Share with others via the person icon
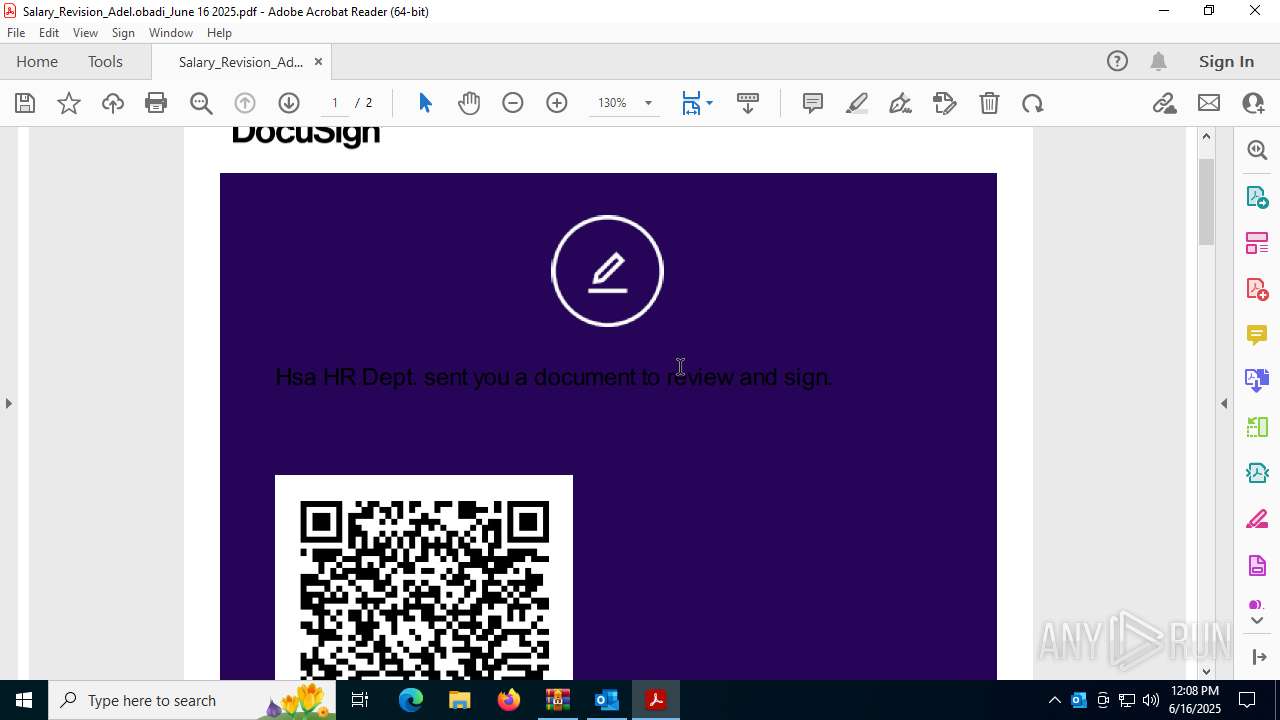 1253,103
